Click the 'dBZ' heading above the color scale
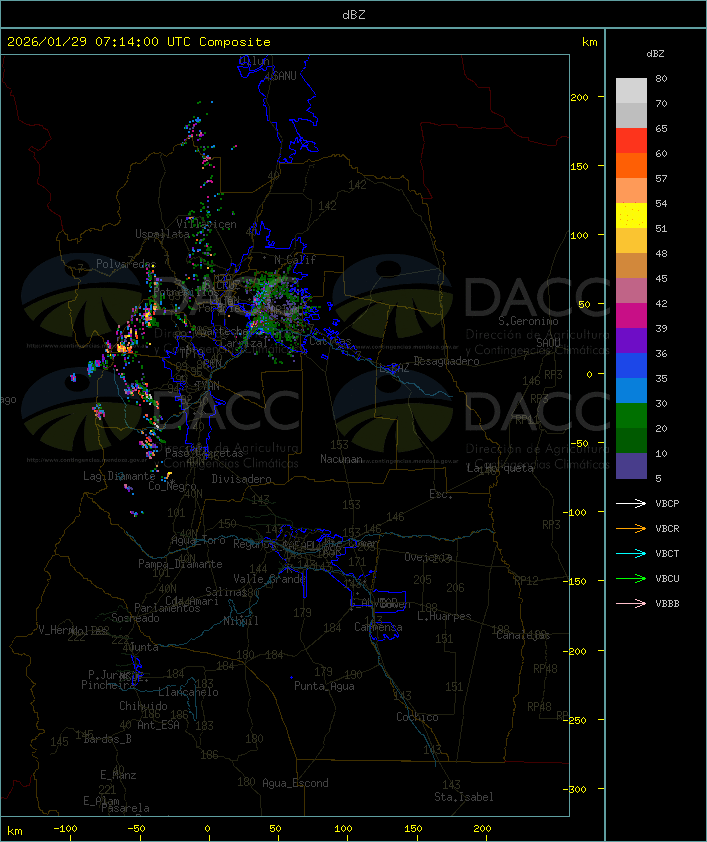Viewport: 707px width, 842px height. tap(655, 54)
